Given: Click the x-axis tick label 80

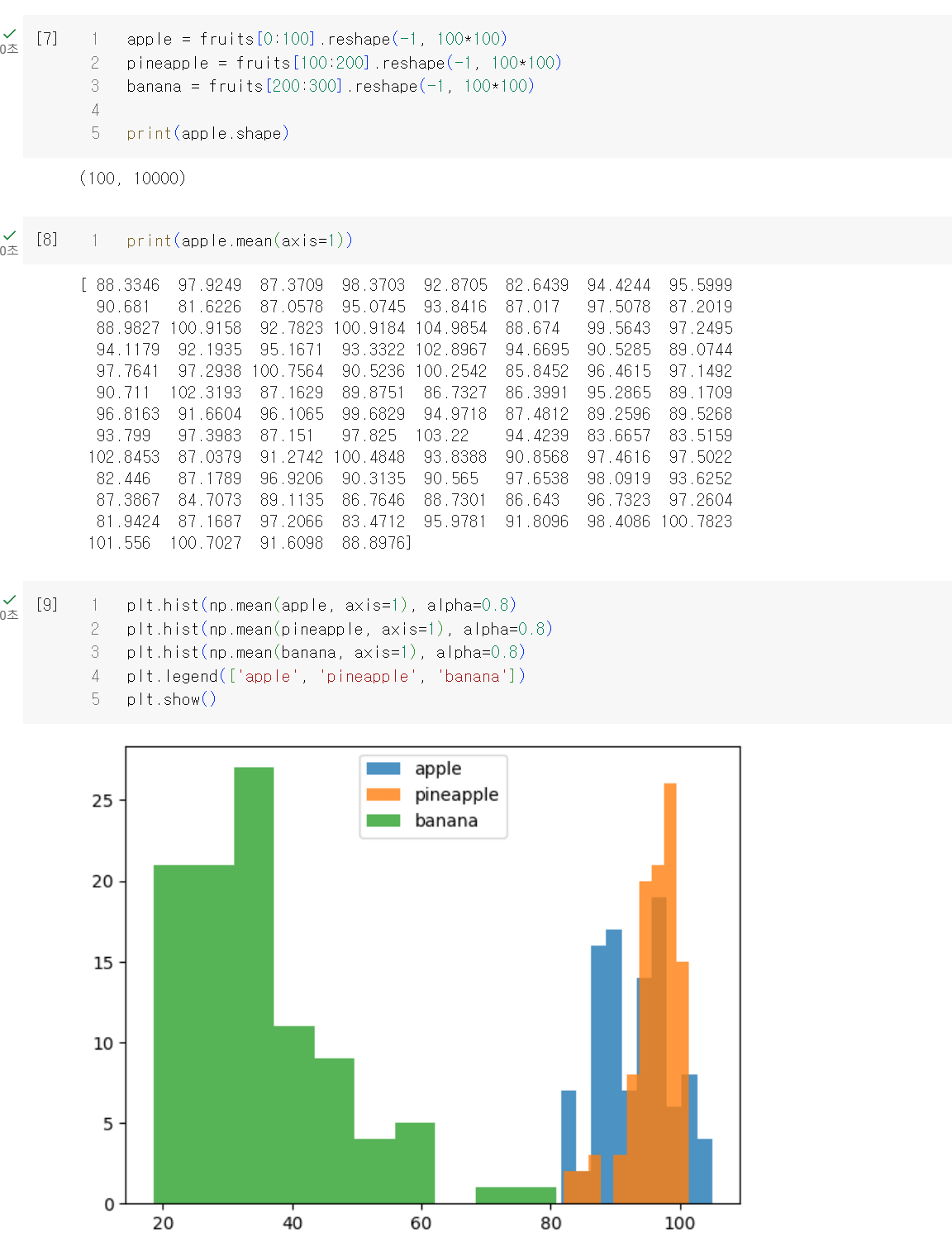Looking at the screenshot, I should click(x=551, y=1222).
